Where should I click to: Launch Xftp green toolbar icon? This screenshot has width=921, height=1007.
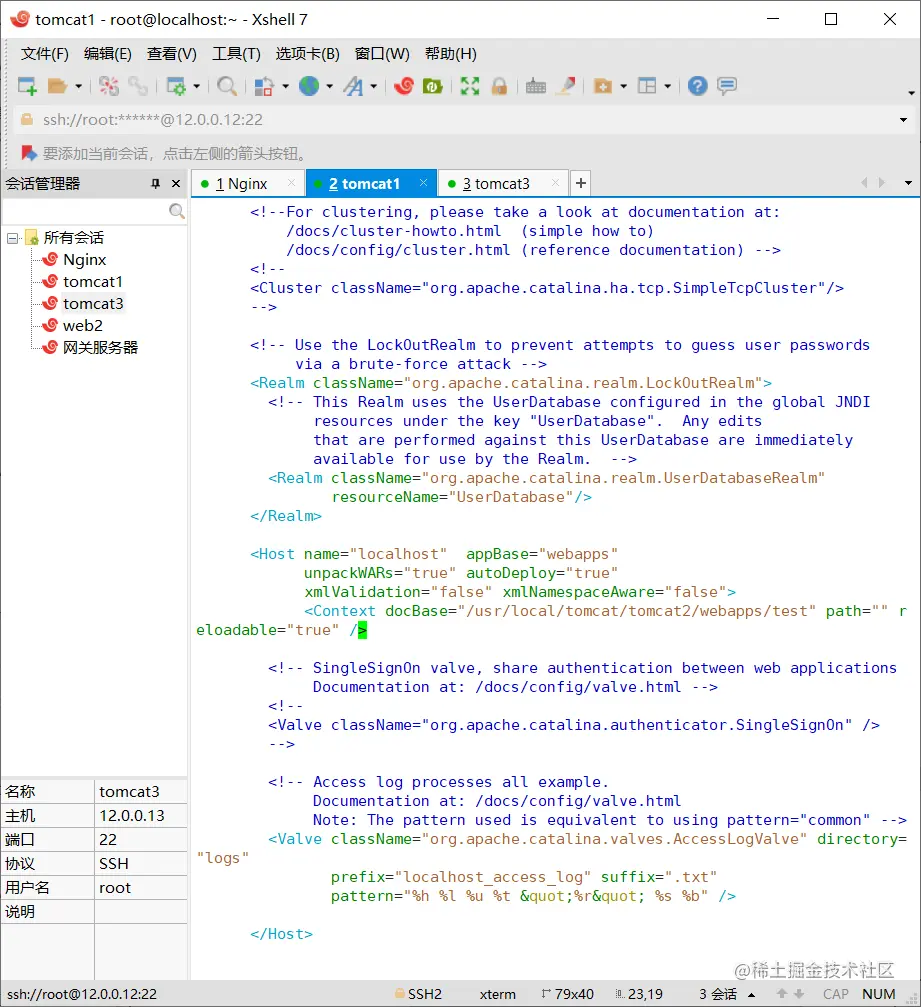coord(433,86)
